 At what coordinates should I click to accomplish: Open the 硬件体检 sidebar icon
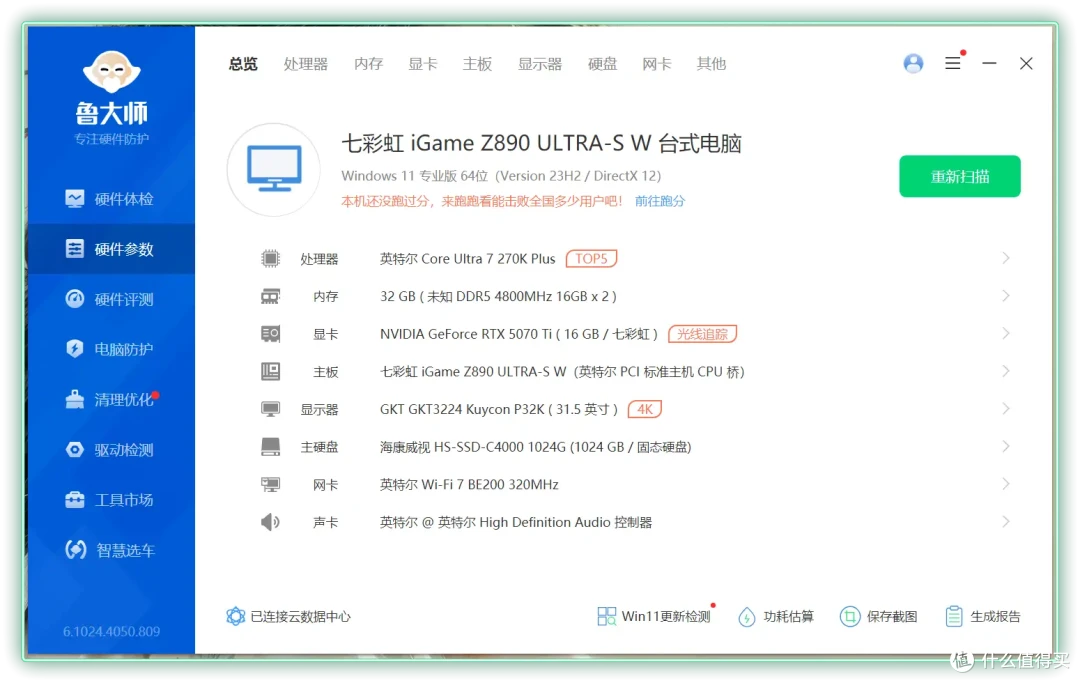(74, 199)
